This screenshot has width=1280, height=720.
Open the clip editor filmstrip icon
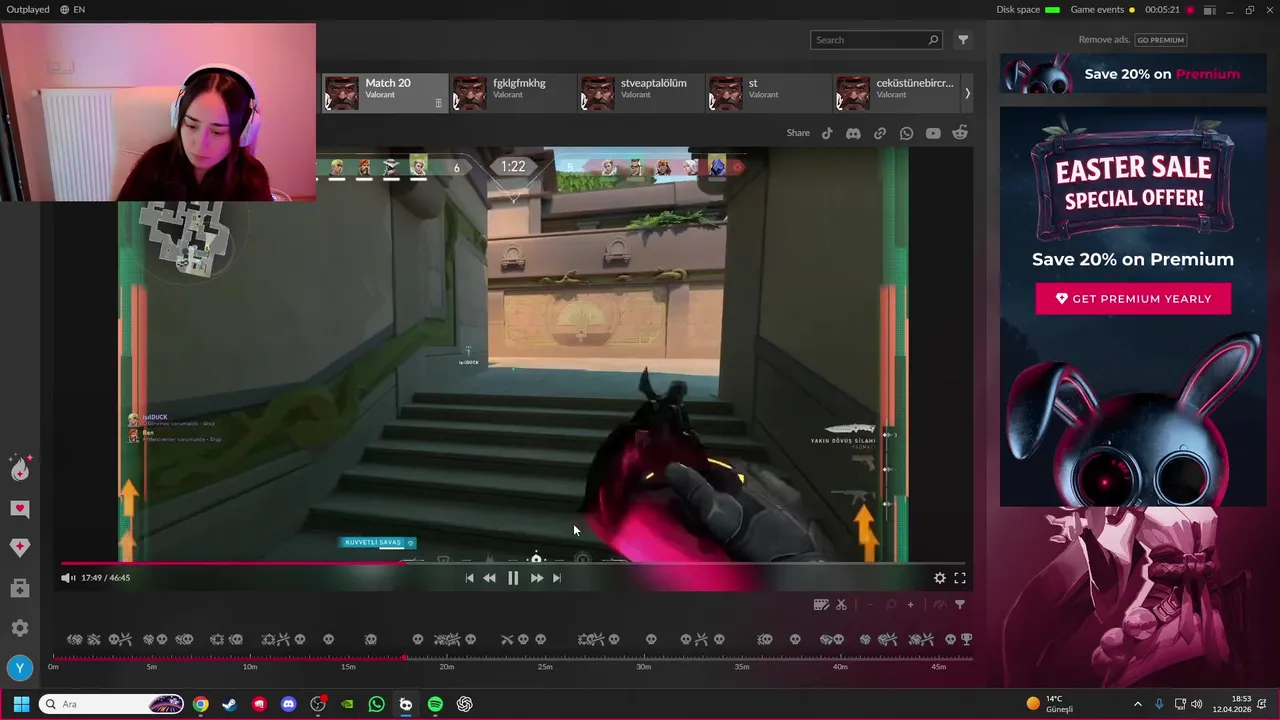[x=821, y=604]
